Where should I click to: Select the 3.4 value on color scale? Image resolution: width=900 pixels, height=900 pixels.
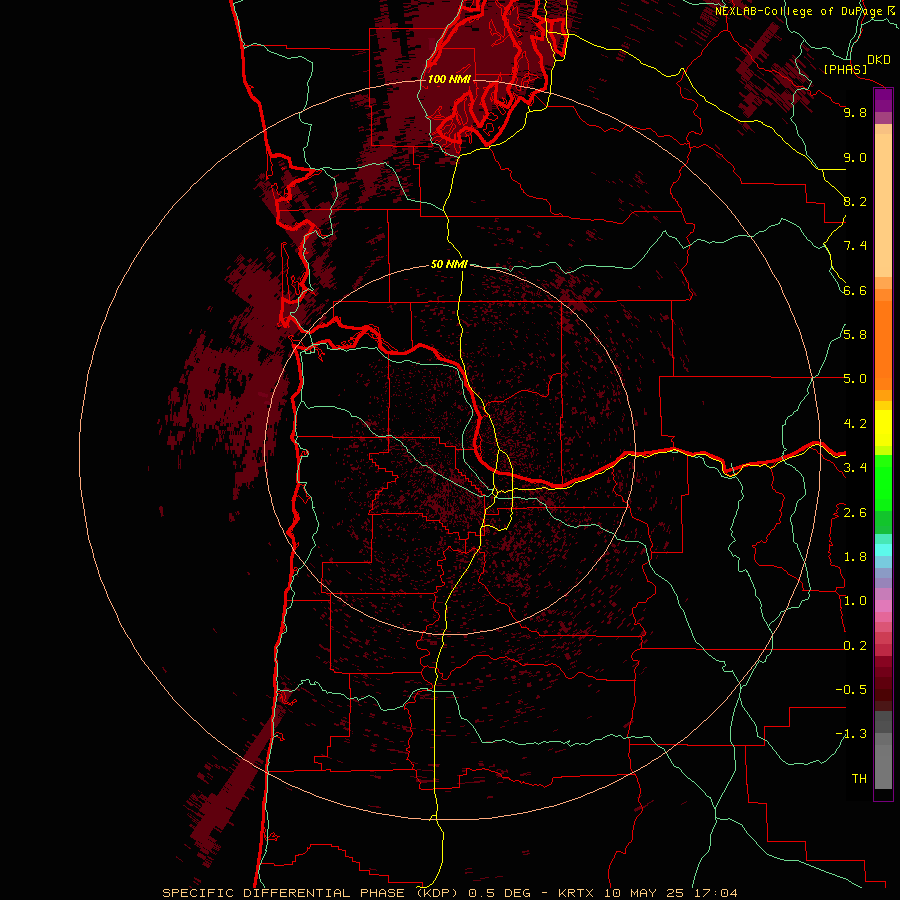tap(855, 468)
